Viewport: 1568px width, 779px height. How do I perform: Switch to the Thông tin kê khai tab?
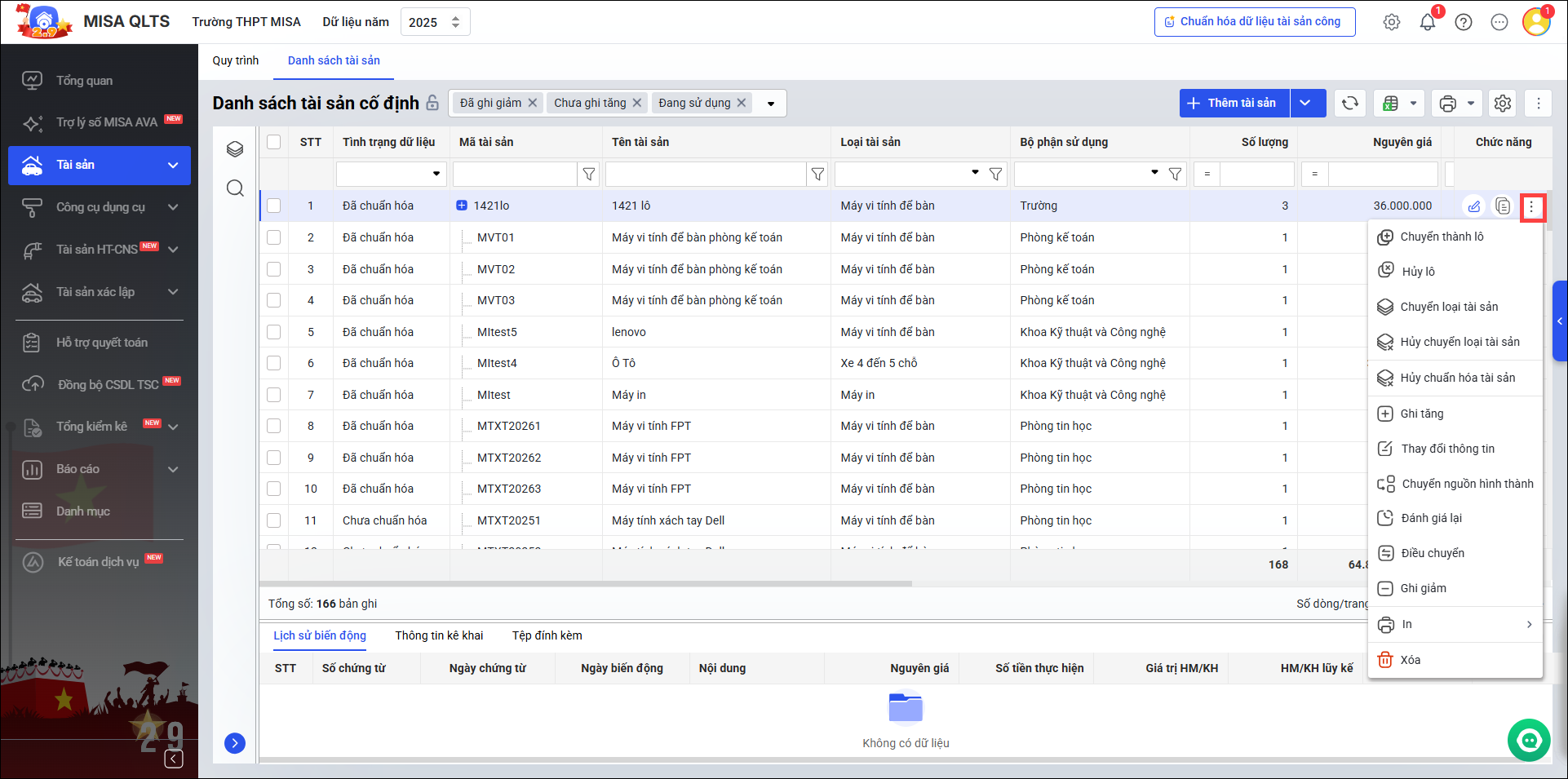click(439, 635)
